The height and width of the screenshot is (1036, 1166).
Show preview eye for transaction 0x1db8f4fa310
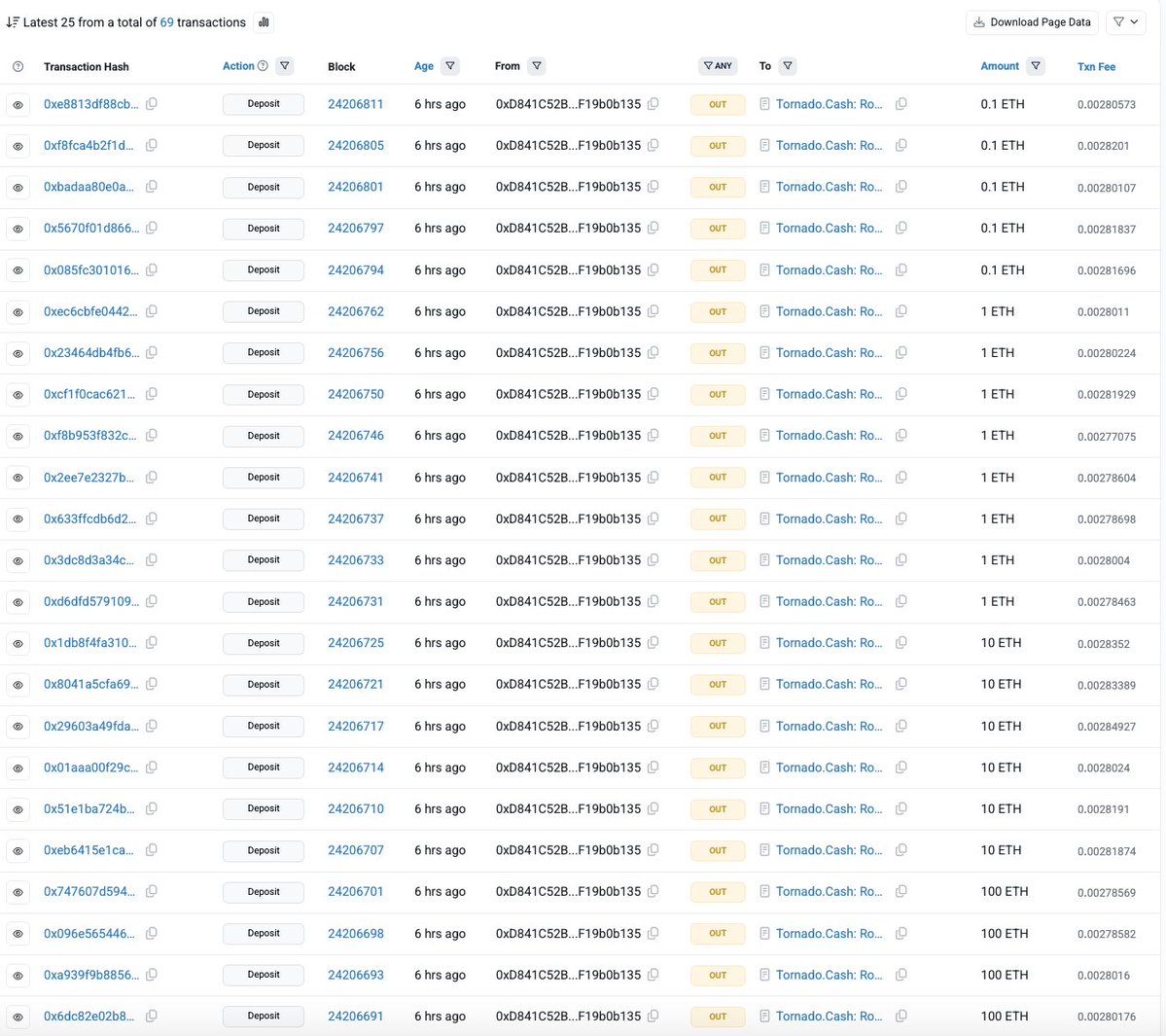[x=18, y=643]
